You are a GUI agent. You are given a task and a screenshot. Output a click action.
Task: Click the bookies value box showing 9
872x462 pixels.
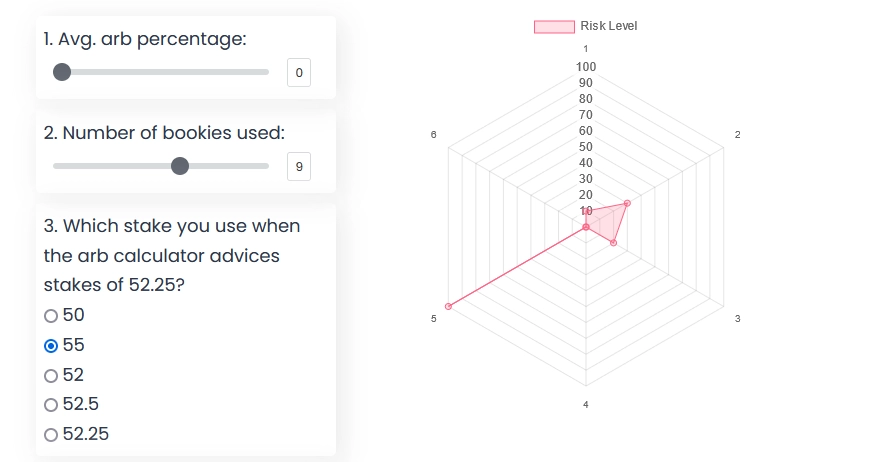tap(299, 166)
